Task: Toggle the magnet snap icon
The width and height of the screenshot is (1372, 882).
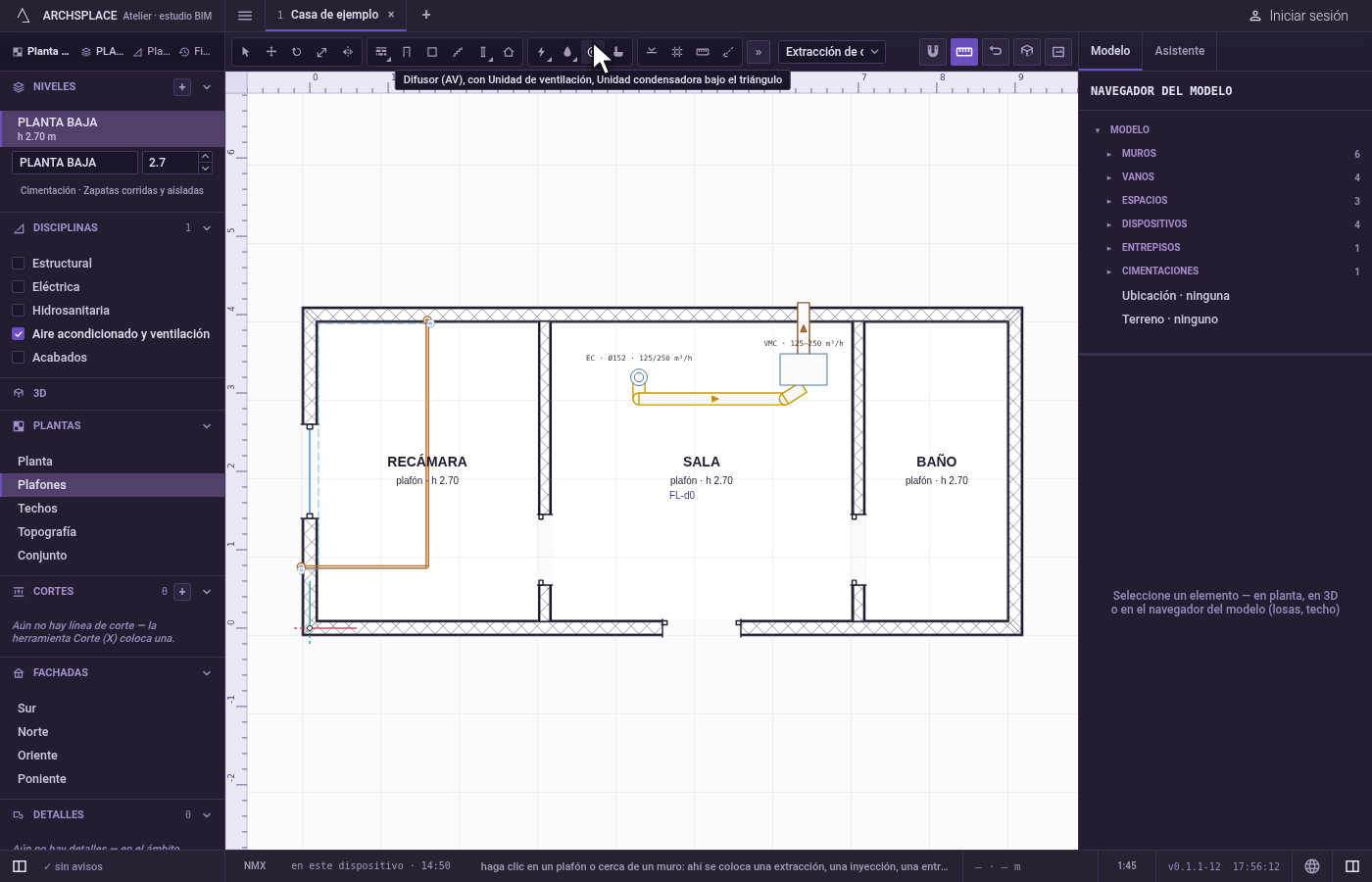Action: pyautogui.click(x=933, y=52)
